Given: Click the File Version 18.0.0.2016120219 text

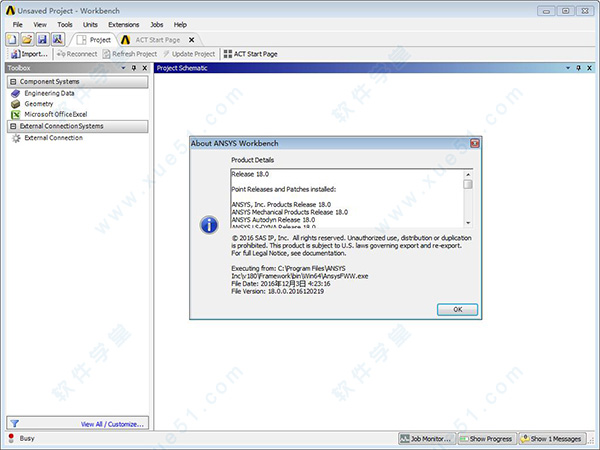Looking at the screenshot, I should (x=277, y=291).
